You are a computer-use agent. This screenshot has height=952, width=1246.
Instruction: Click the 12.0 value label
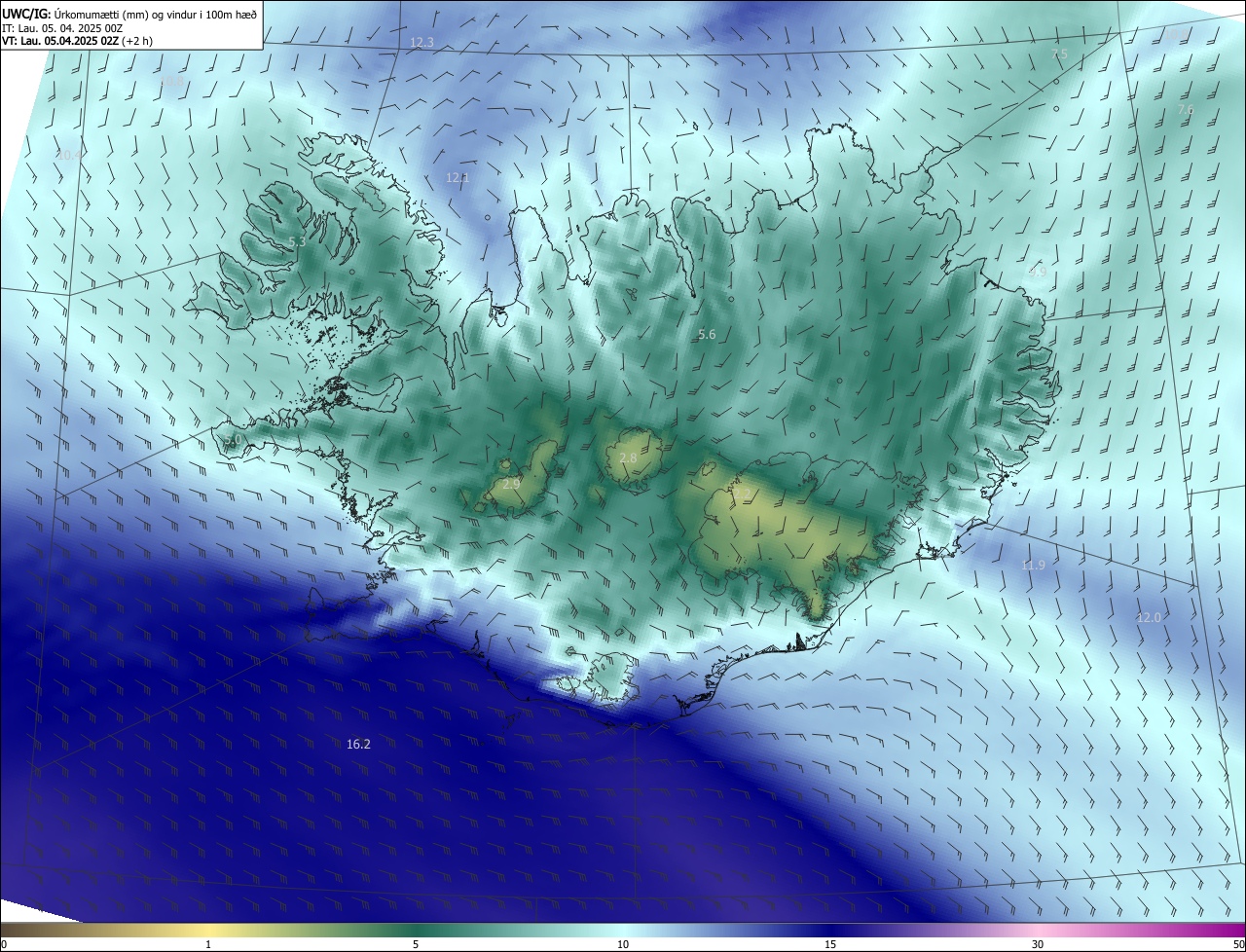pos(1150,617)
